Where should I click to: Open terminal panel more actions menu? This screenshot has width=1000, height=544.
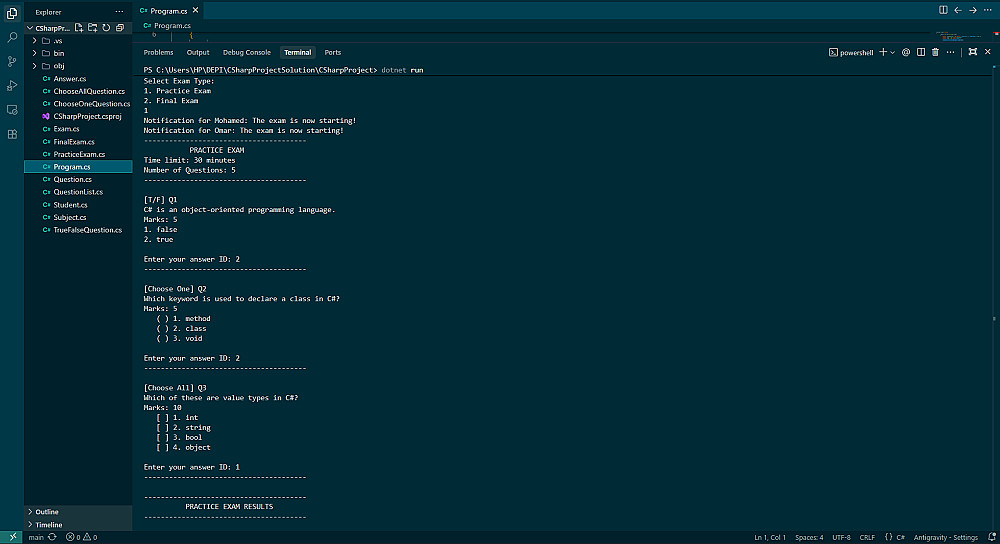tap(950, 52)
